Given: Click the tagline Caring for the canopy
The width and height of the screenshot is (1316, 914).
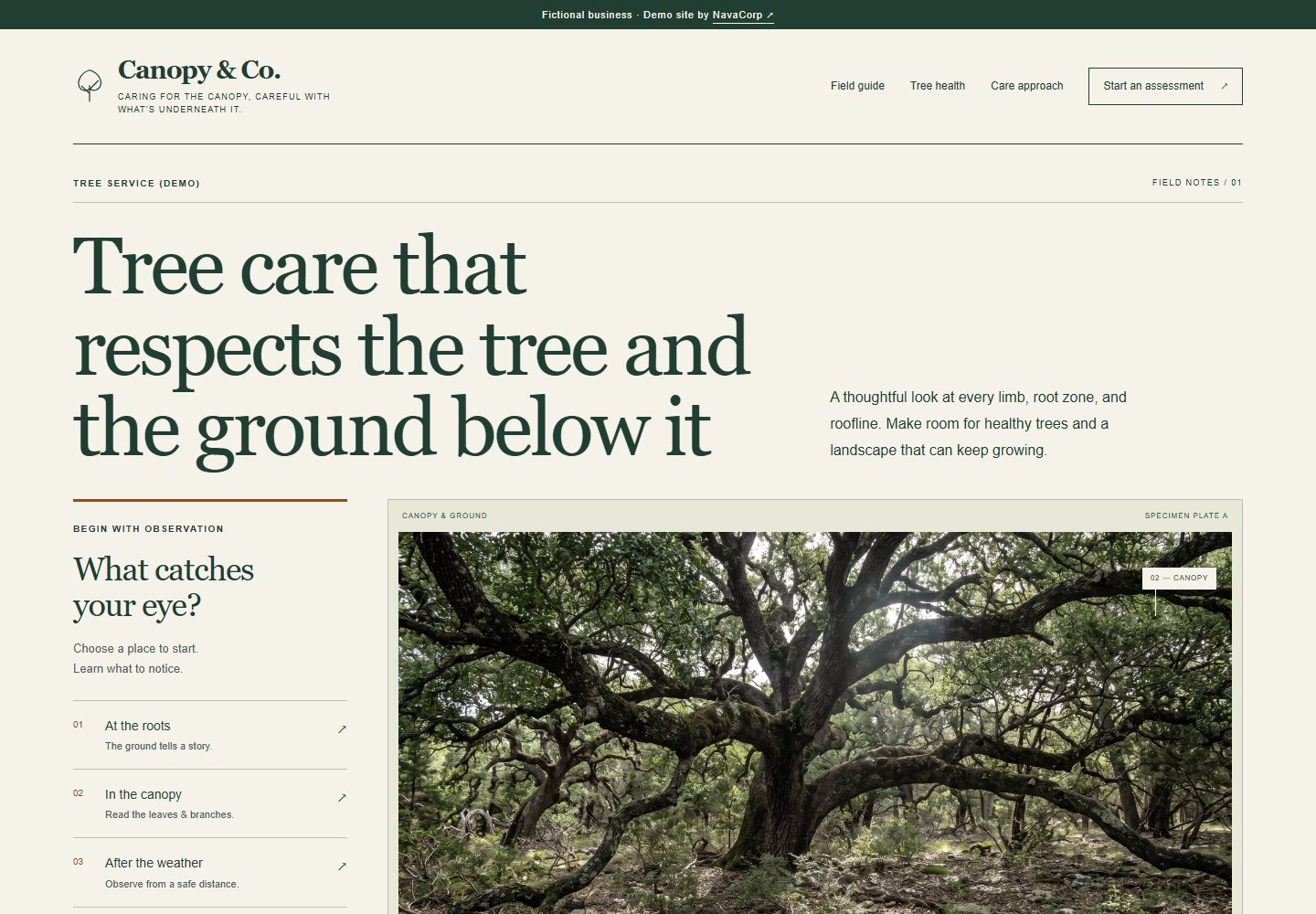Looking at the screenshot, I should [224, 103].
